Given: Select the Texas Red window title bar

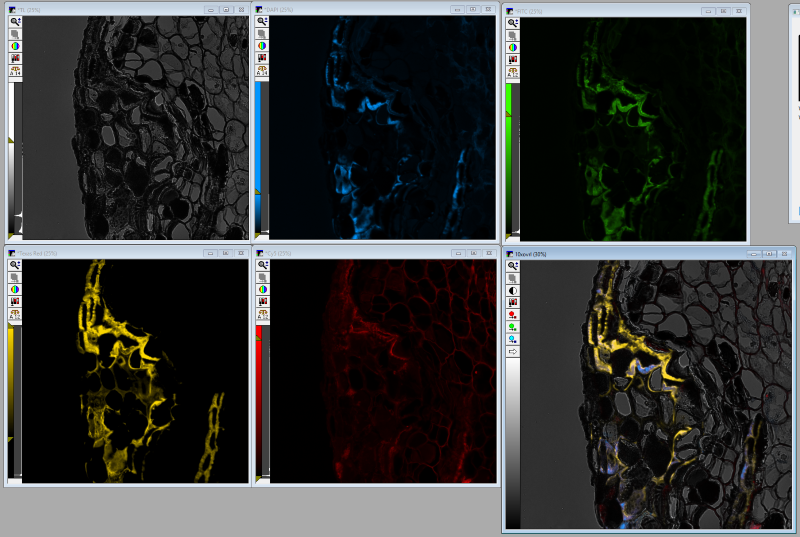Looking at the screenshot, I should point(100,252).
